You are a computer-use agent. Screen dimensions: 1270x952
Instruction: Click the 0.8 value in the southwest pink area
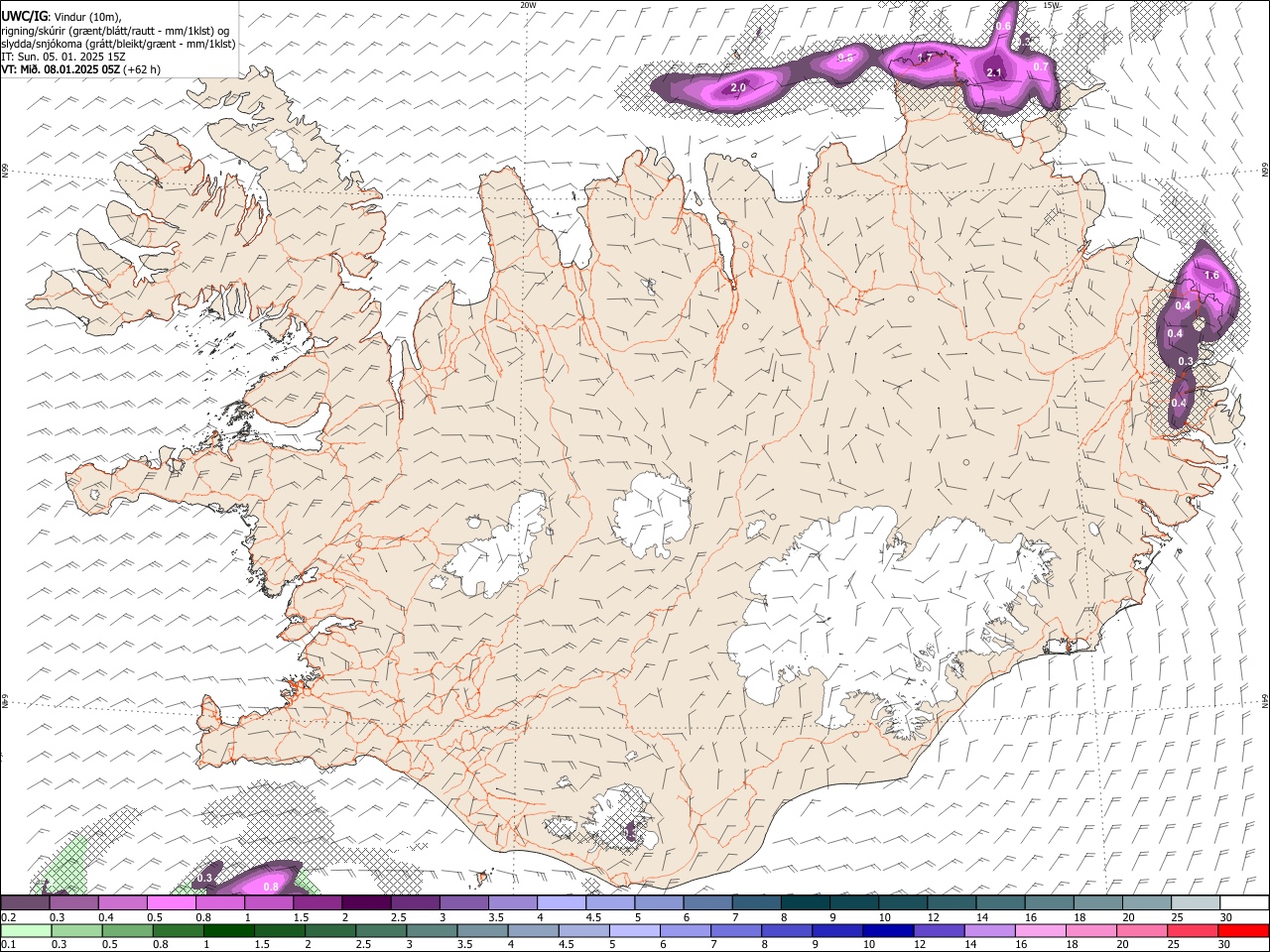pos(270,887)
